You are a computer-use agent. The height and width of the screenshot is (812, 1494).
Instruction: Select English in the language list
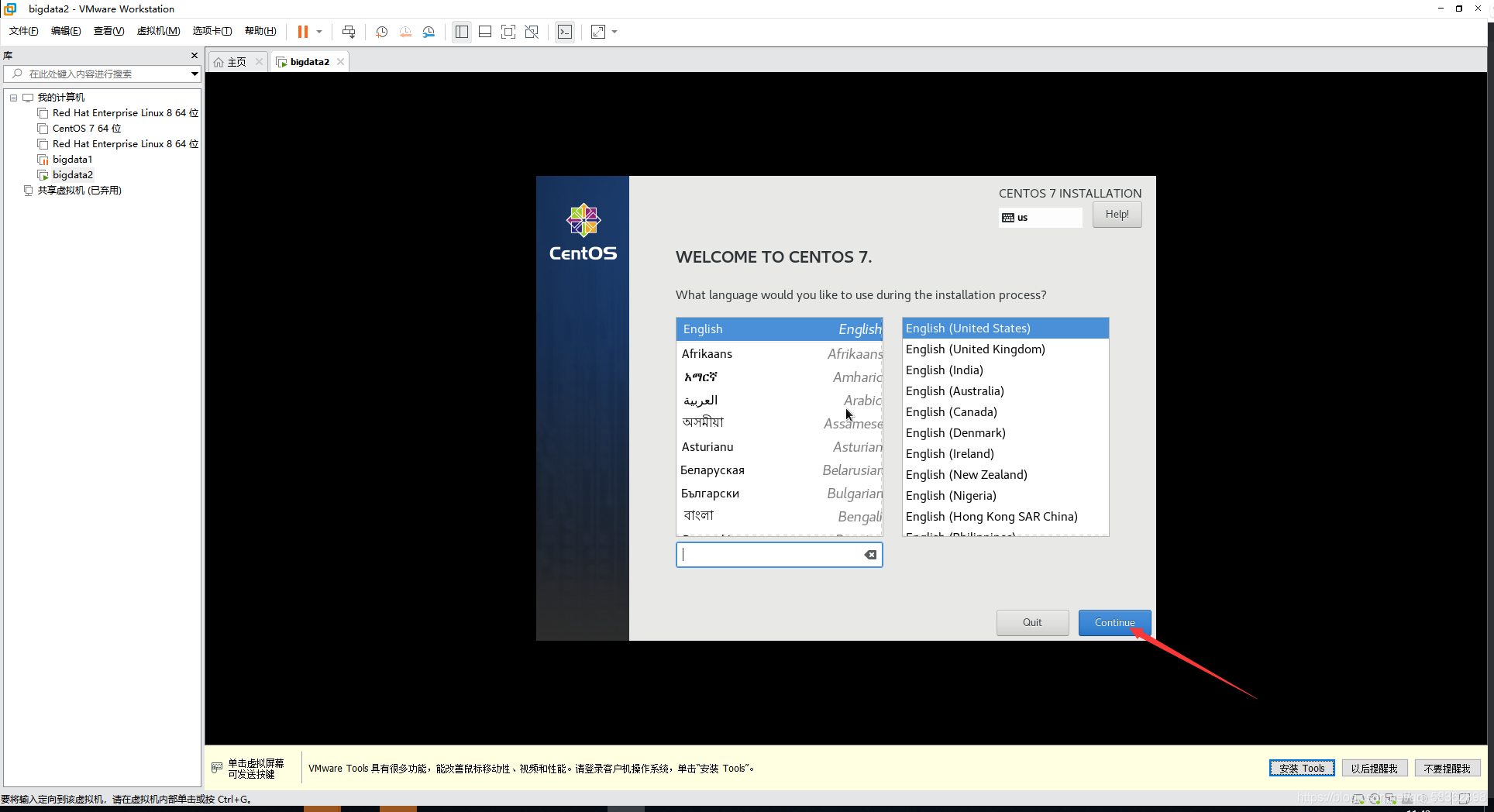click(780, 329)
